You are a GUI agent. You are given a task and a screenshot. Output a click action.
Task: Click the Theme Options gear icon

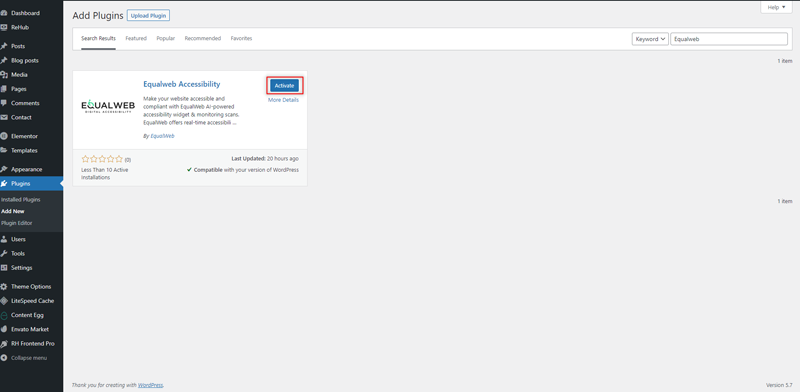[x=4, y=287]
